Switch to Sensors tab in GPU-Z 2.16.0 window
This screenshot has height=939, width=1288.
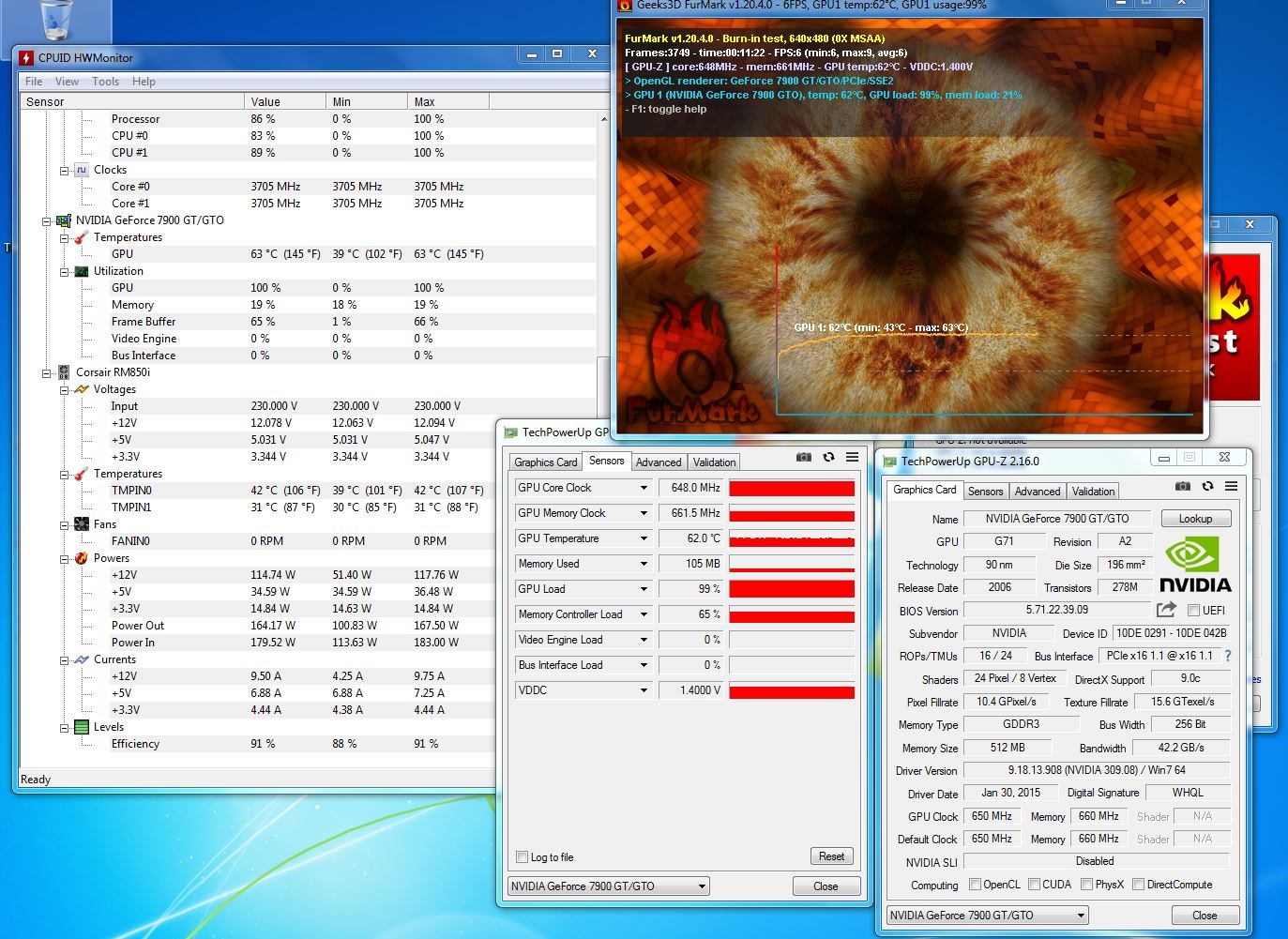coord(985,492)
